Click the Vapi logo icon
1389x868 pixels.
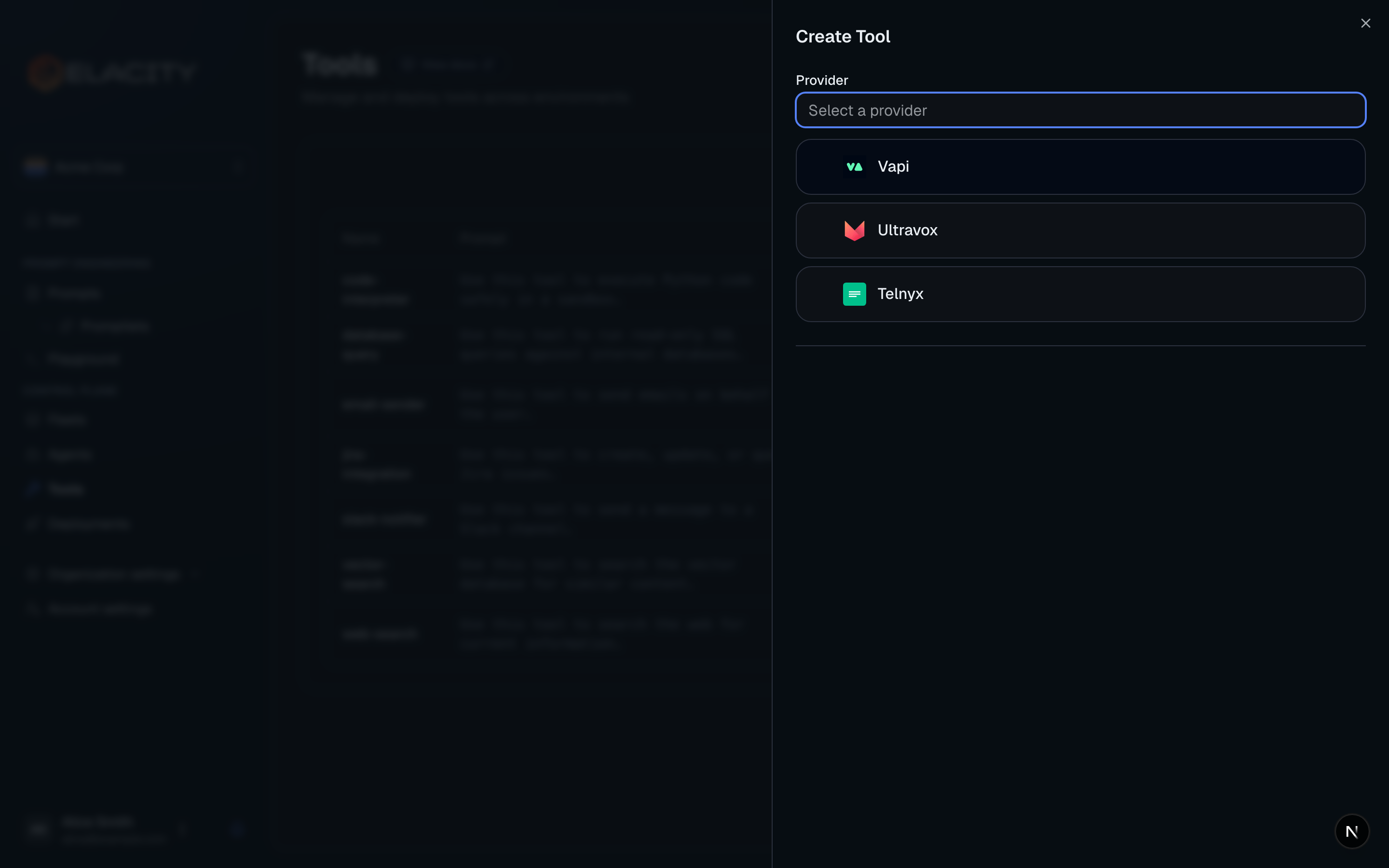tap(854, 166)
